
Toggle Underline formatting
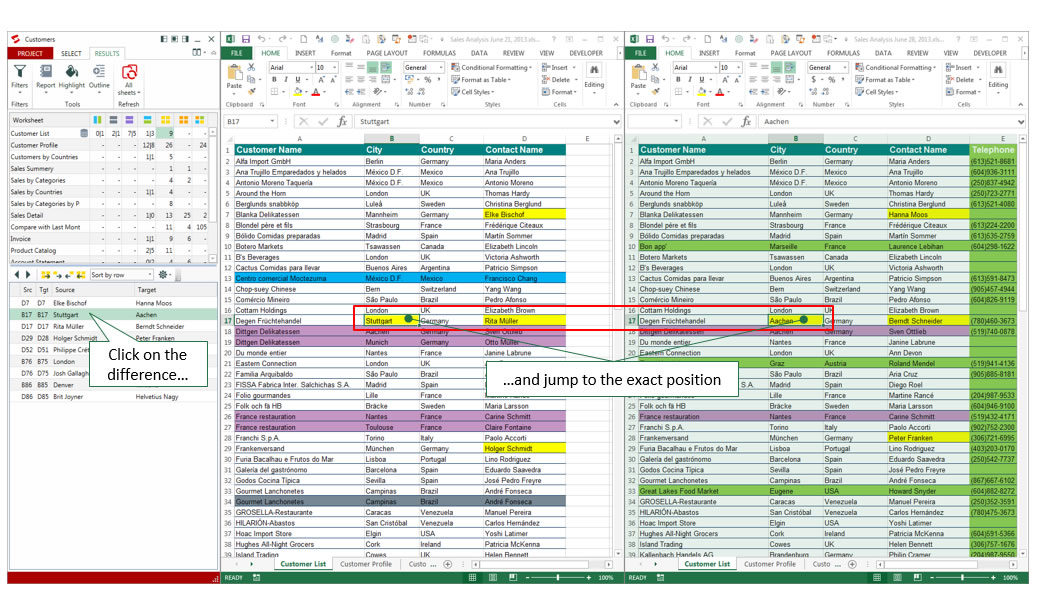pyautogui.click(x=297, y=77)
